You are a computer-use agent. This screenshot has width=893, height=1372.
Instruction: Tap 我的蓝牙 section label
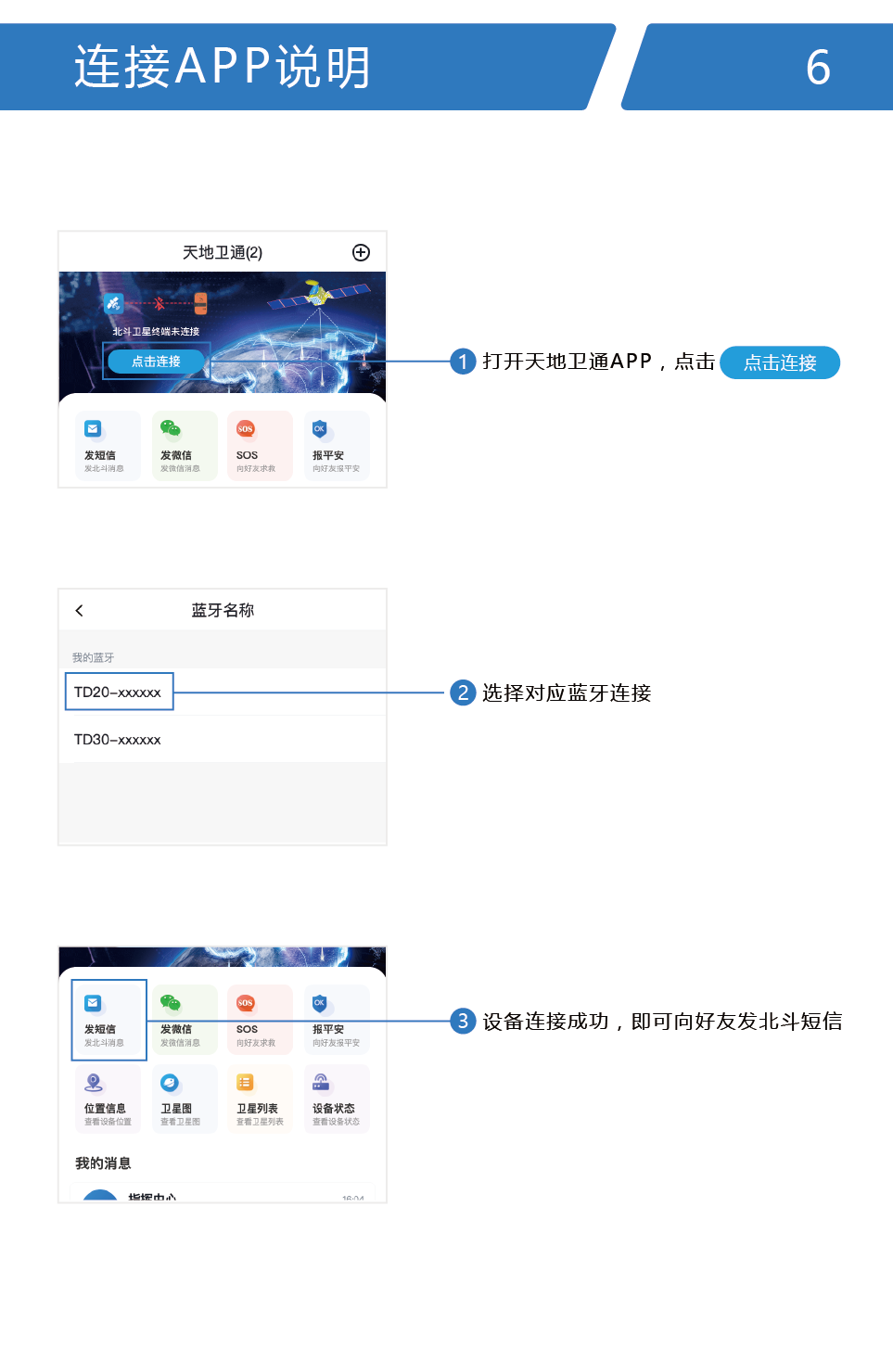click(93, 657)
